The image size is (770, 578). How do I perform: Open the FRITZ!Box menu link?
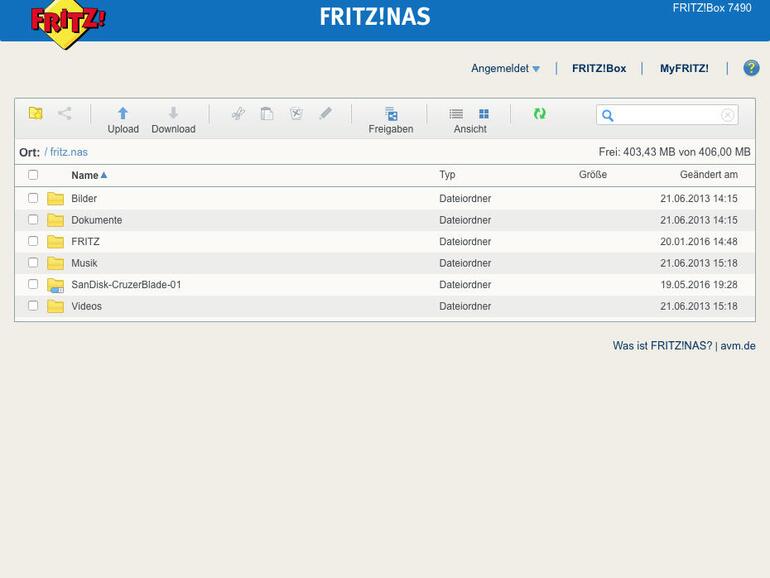click(599, 69)
